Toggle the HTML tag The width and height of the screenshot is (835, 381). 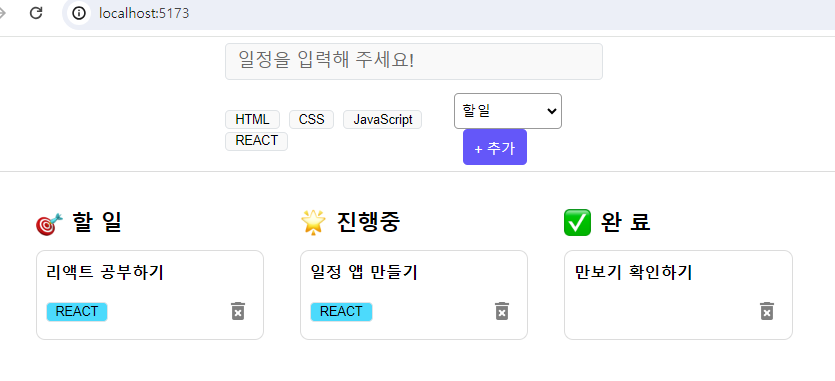tap(252, 119)
